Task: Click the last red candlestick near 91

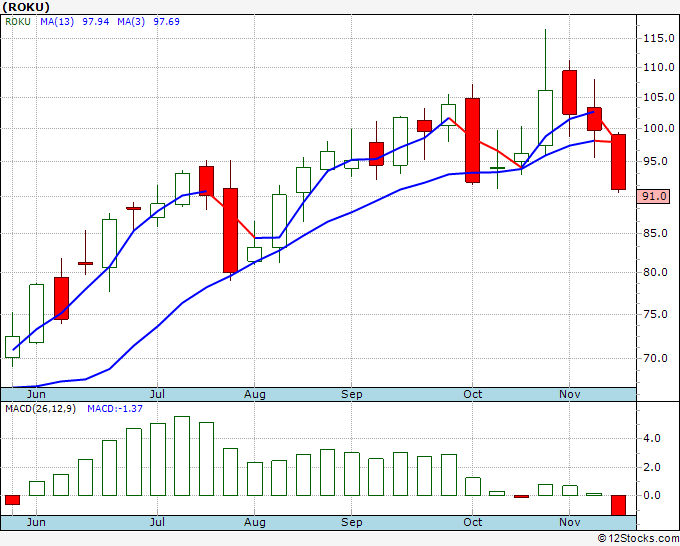Action: coord(618,162)
